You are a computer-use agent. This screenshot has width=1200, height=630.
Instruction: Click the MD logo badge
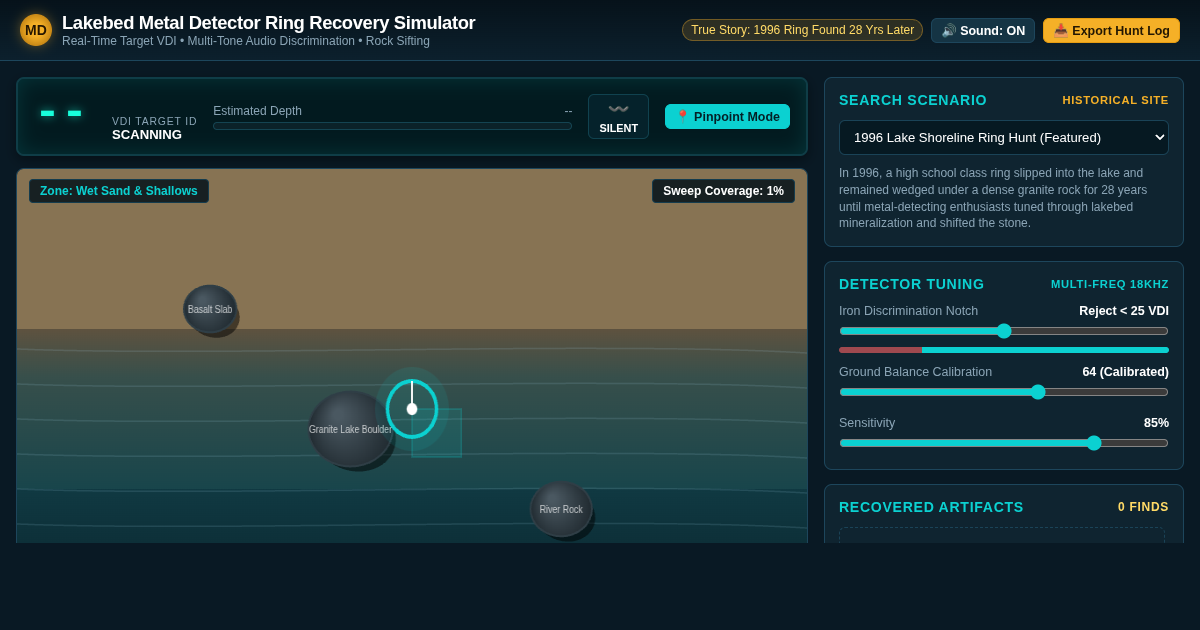click(36, 30)
